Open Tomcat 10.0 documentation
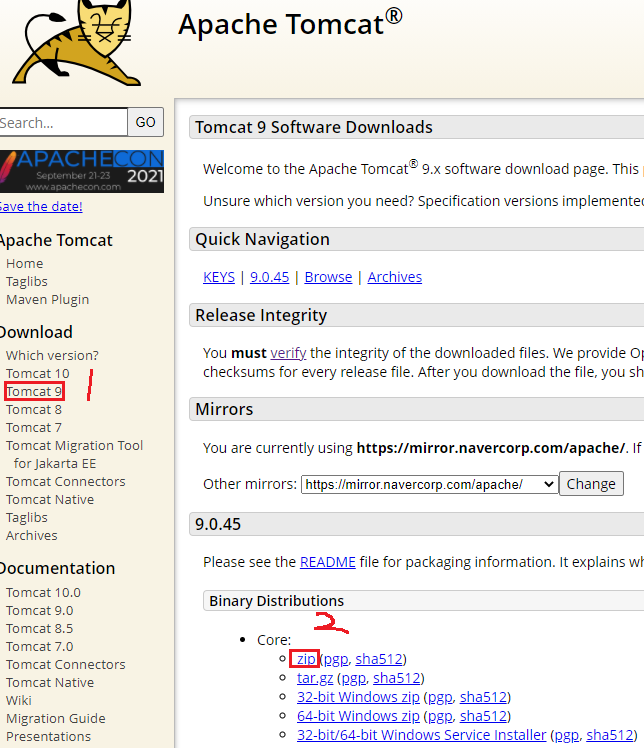Viewport: 644px width, 748px height. (43, 592)
